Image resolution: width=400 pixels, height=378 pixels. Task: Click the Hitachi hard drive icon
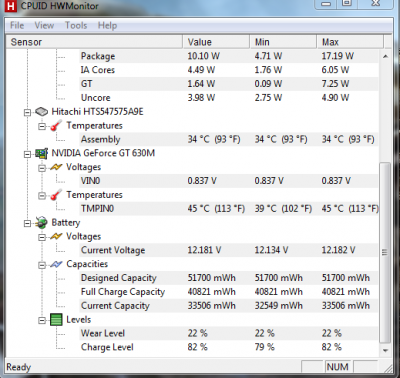pos(41,112)
